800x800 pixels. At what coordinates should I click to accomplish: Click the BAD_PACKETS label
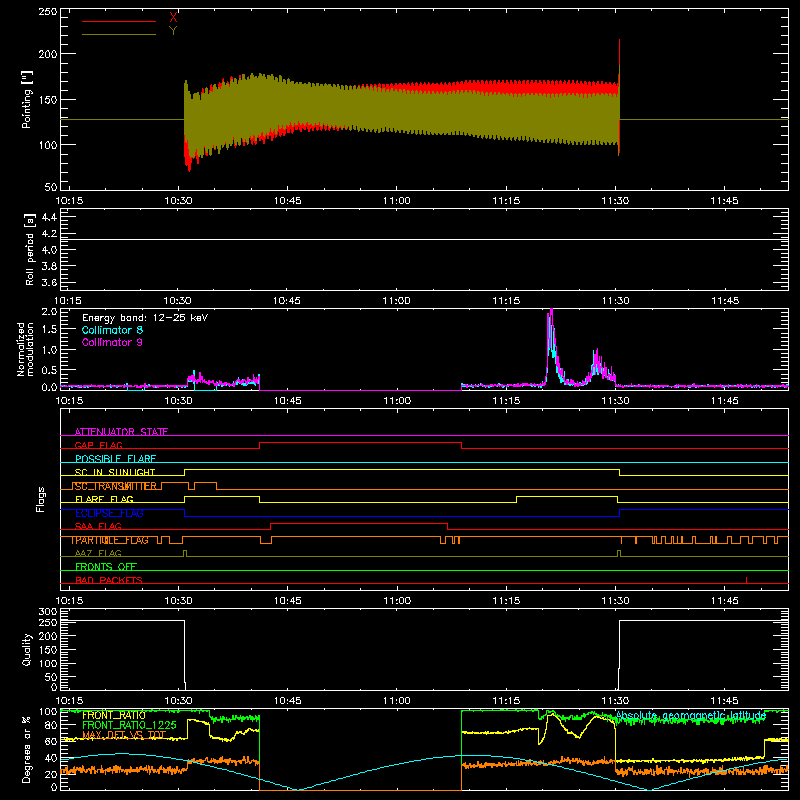click(x=109, y=580)
